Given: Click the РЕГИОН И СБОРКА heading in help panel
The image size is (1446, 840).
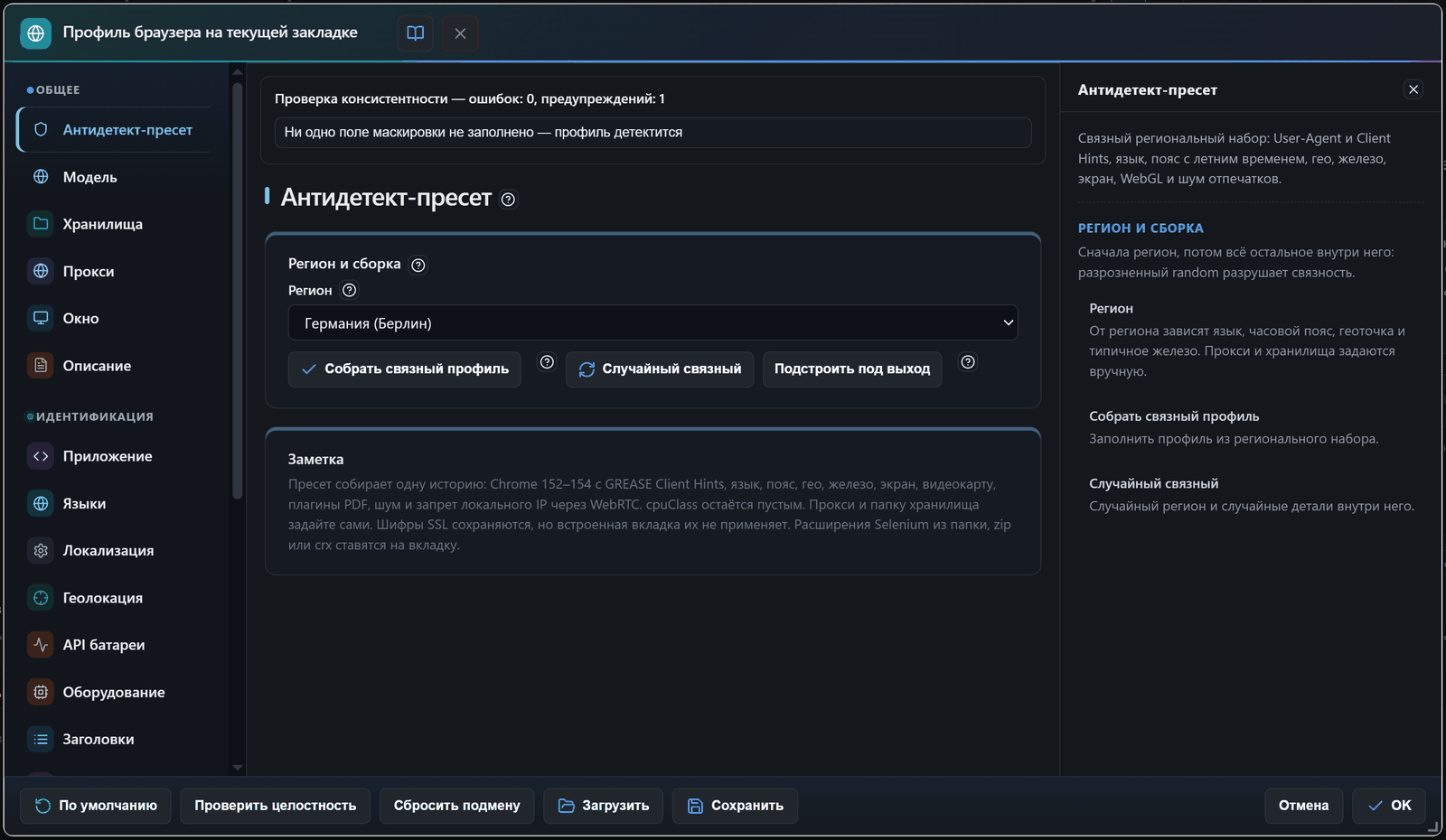Looking at the screenshot, I should tap(1141, 229).
